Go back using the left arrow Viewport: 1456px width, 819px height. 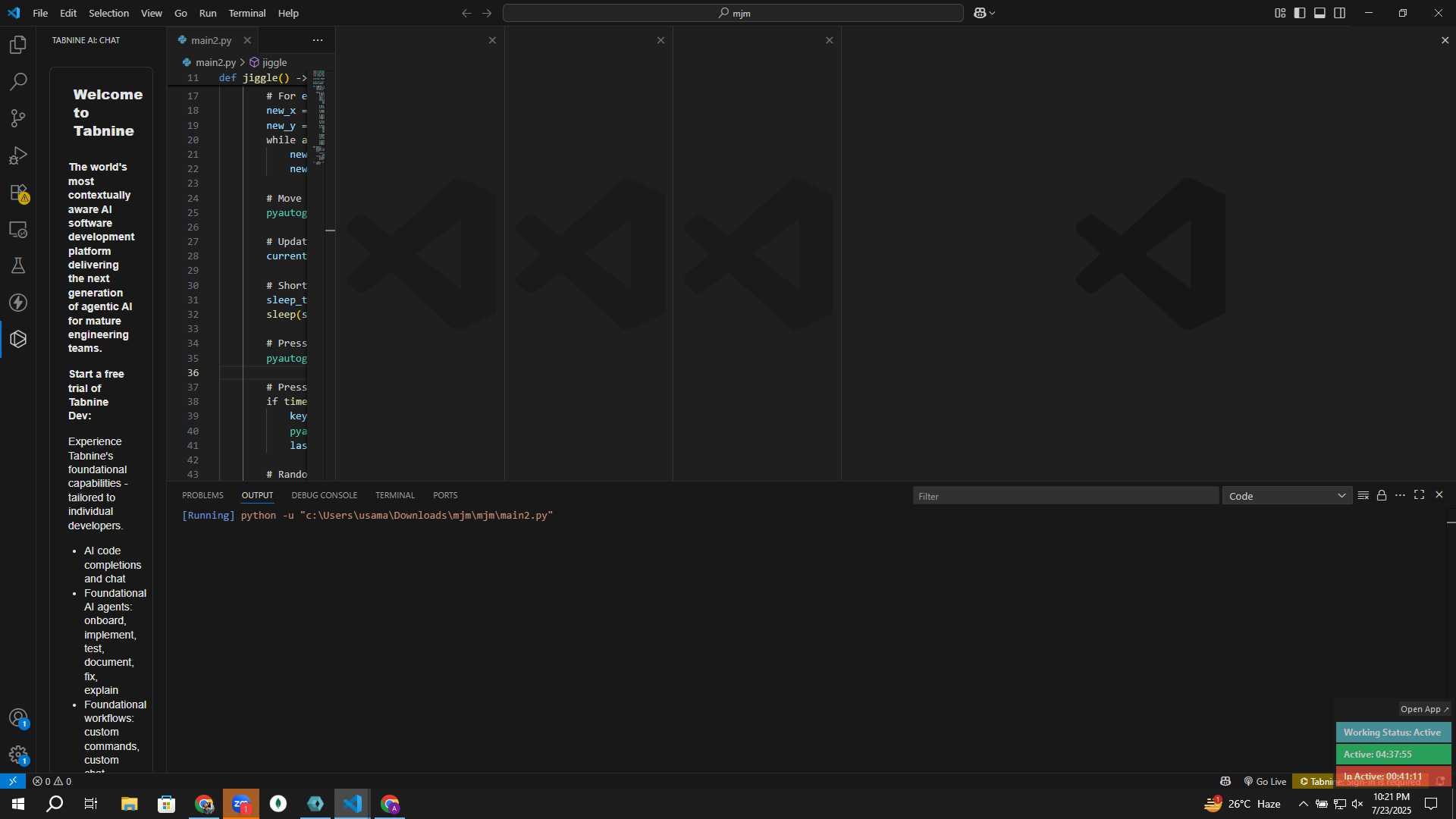(x=466, y=13)
